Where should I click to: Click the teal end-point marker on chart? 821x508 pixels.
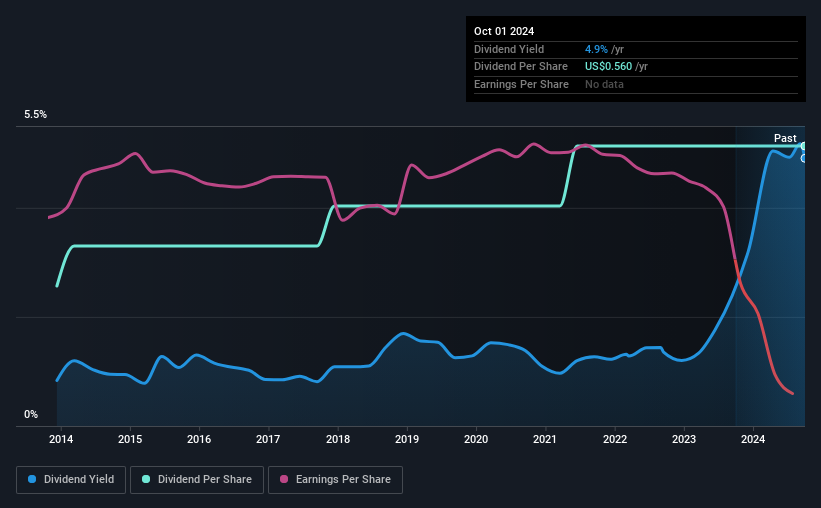point(803,146)
